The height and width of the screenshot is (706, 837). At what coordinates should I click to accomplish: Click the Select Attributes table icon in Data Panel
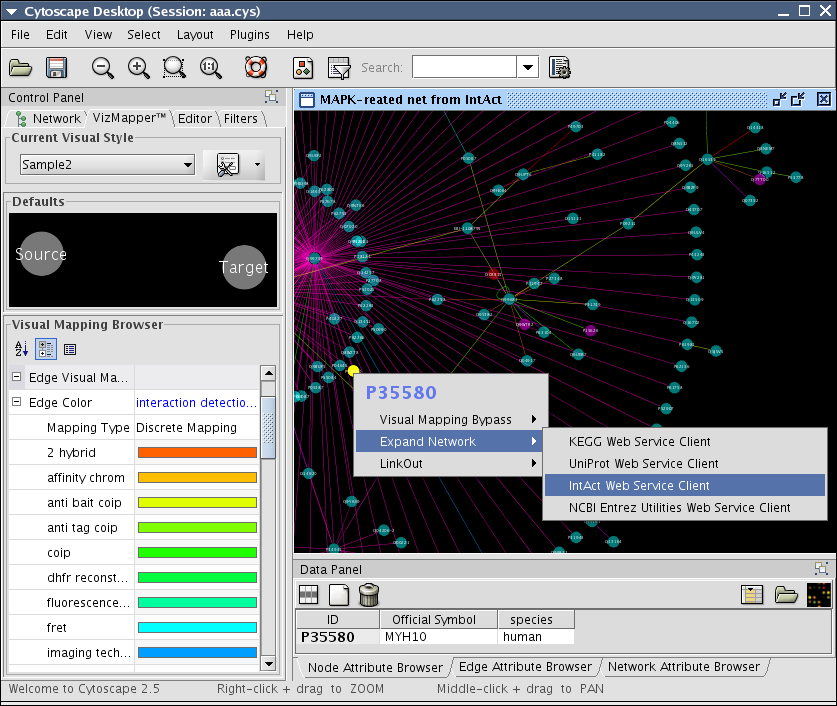point(309,595)
